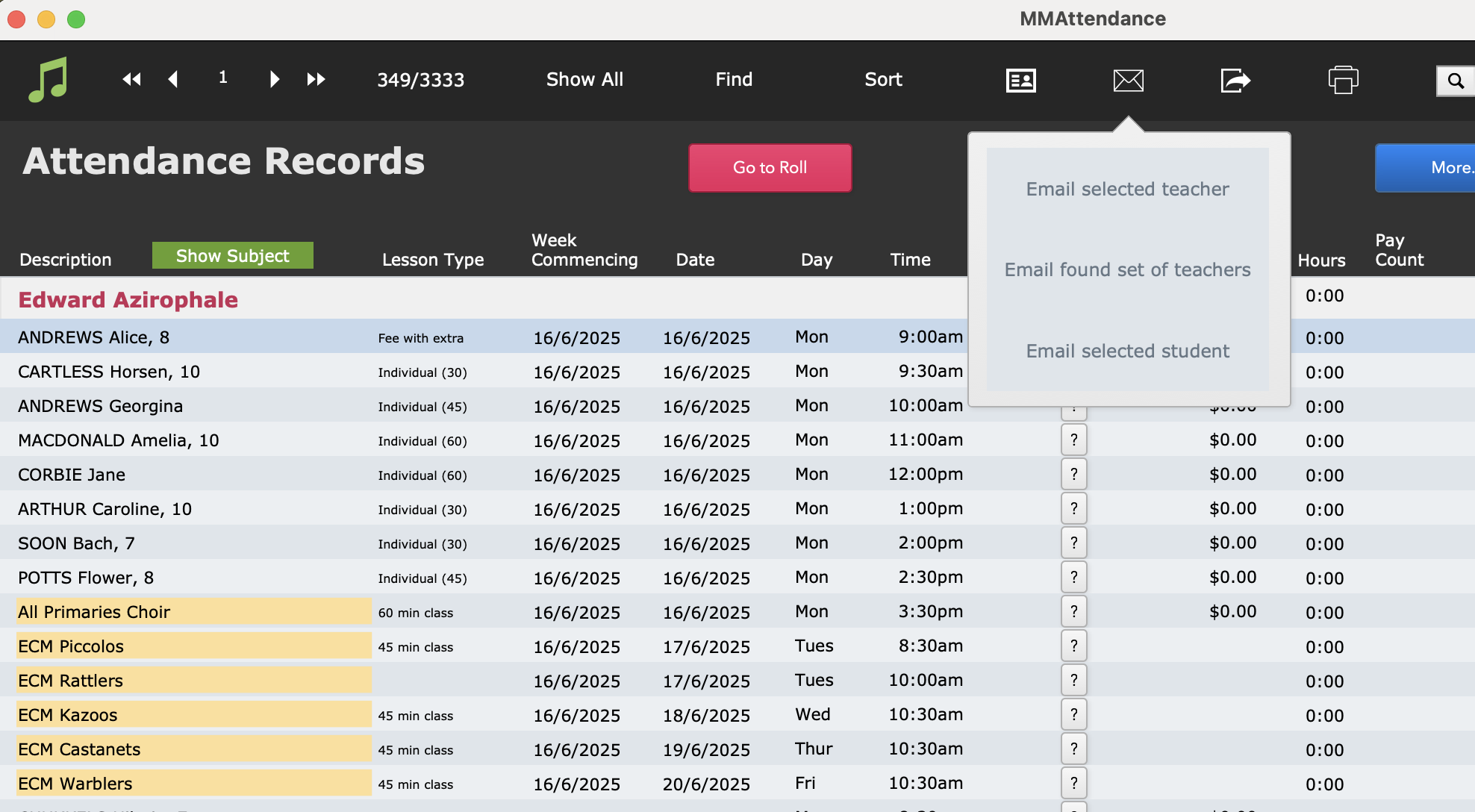The height and width of the screenshot is (812, 1475).
Task: Click attendance ? box for ARTHUR Caroline row
Action: point(1073,509)
